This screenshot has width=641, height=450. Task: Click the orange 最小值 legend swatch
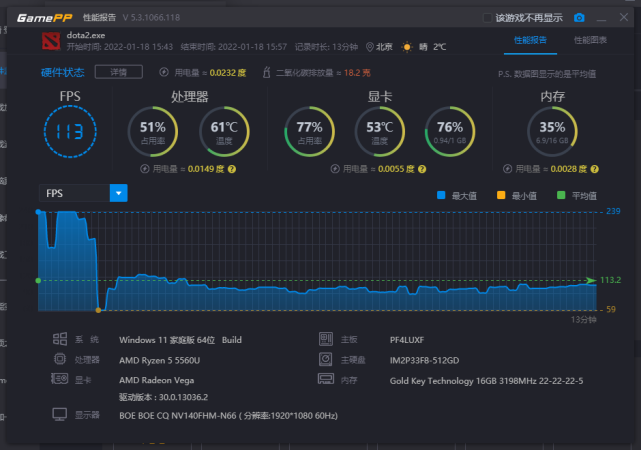click(501, 195)
